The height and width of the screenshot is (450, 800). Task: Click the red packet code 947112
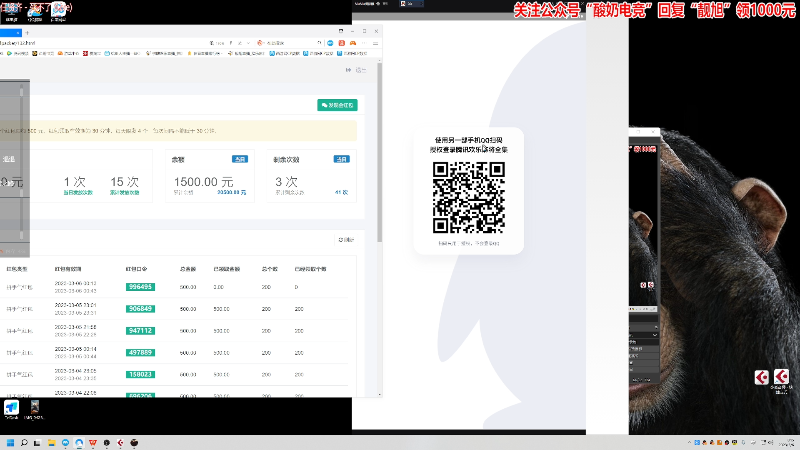click(140, 331)
